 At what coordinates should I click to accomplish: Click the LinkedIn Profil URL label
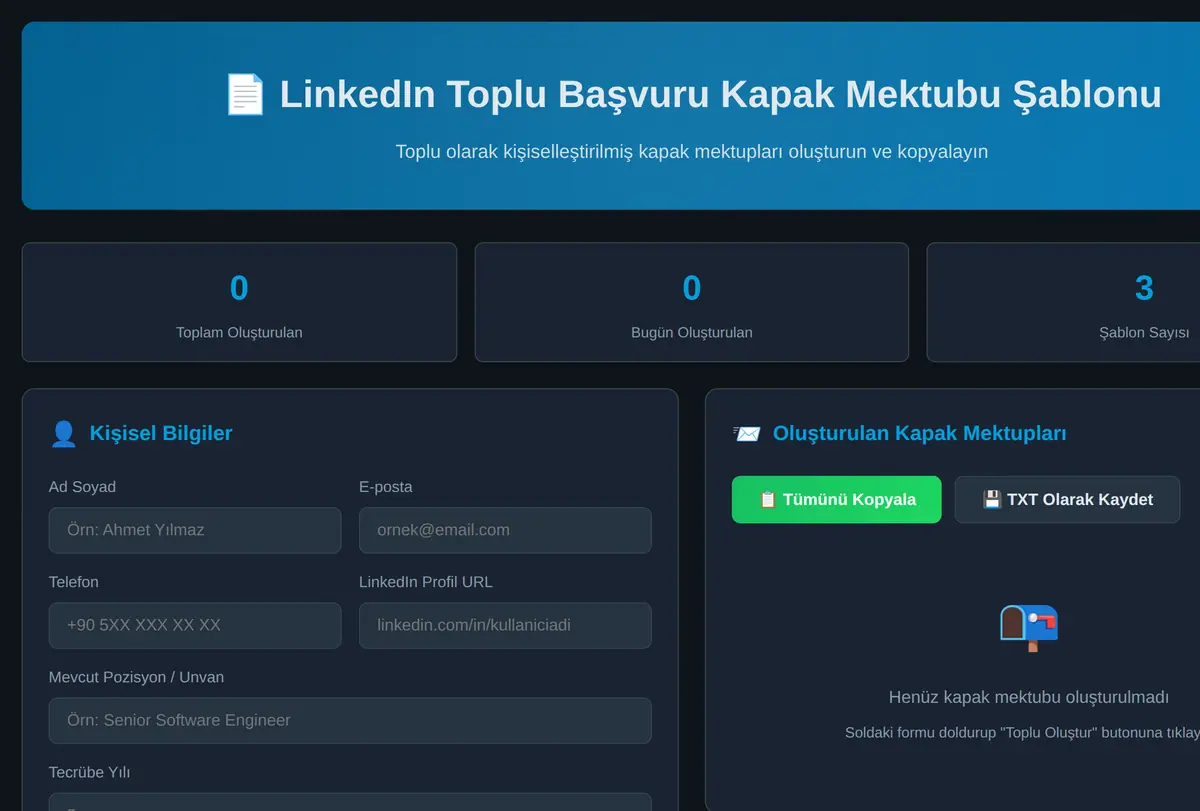pos(426,582)
